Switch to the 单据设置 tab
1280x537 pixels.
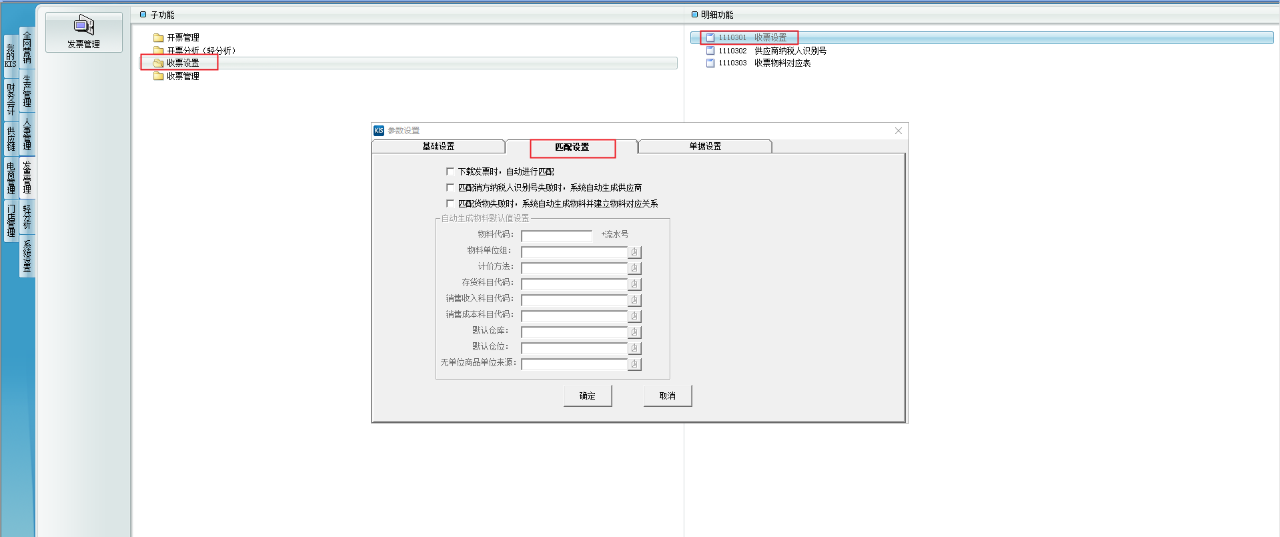pyautogui.click(x=704, y=147)
